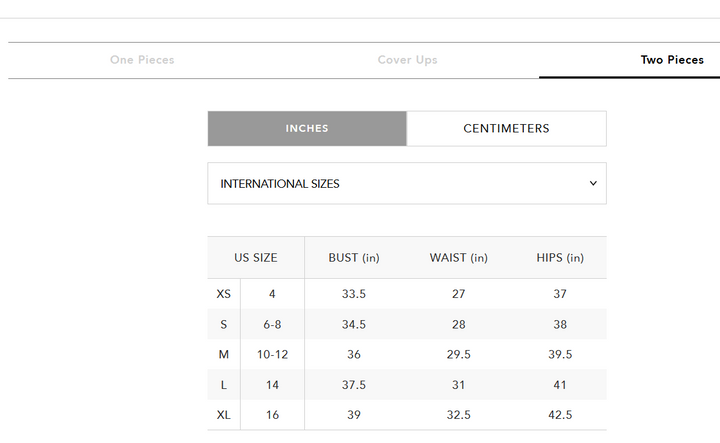
Task: Click bust value 33.5
Action: coord(354,294)
